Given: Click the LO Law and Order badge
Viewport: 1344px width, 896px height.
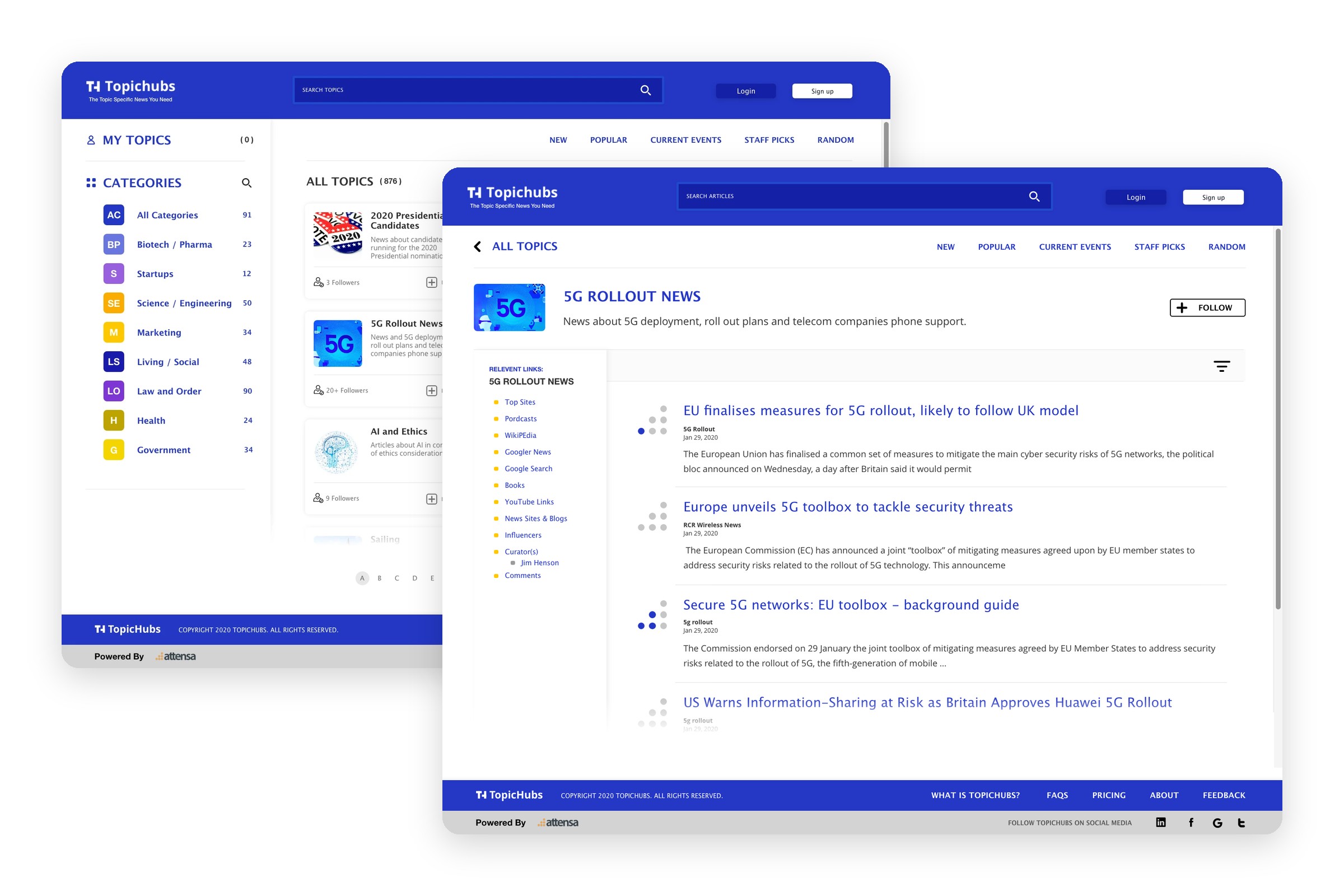Looking at the screenshot, I should point(114,391).
